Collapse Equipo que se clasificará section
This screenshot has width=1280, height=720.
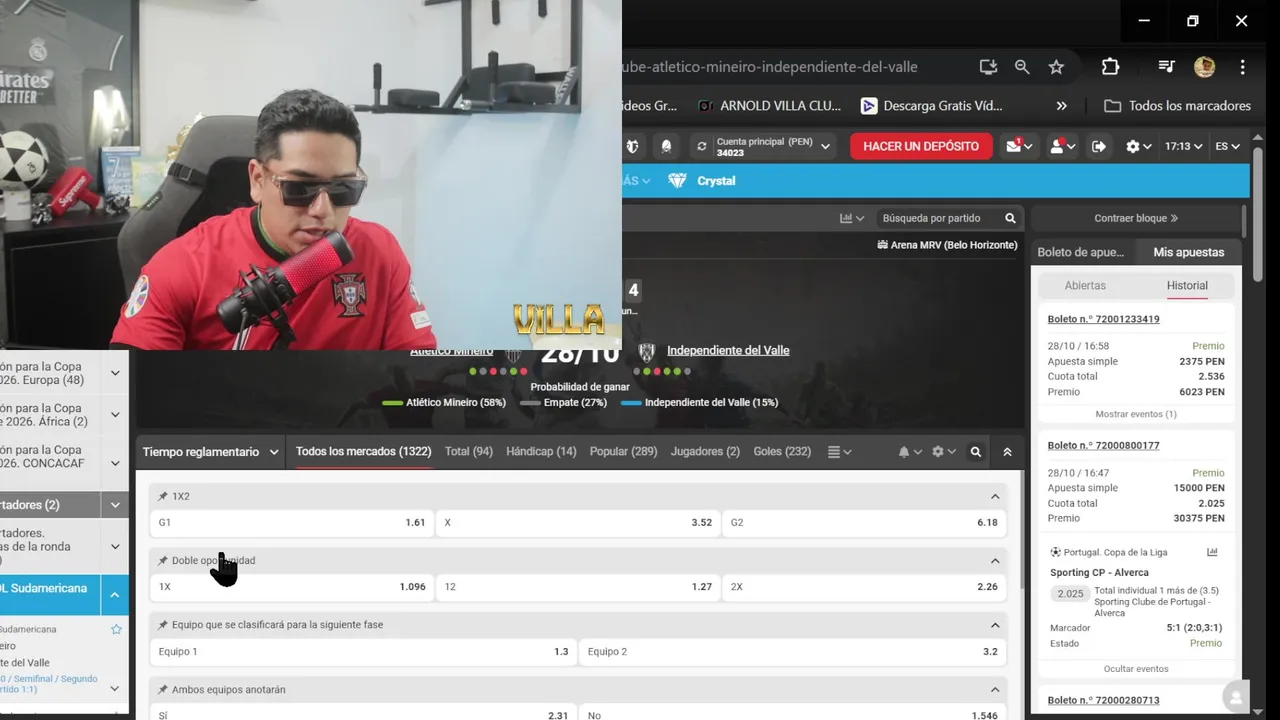pos(995,625)
